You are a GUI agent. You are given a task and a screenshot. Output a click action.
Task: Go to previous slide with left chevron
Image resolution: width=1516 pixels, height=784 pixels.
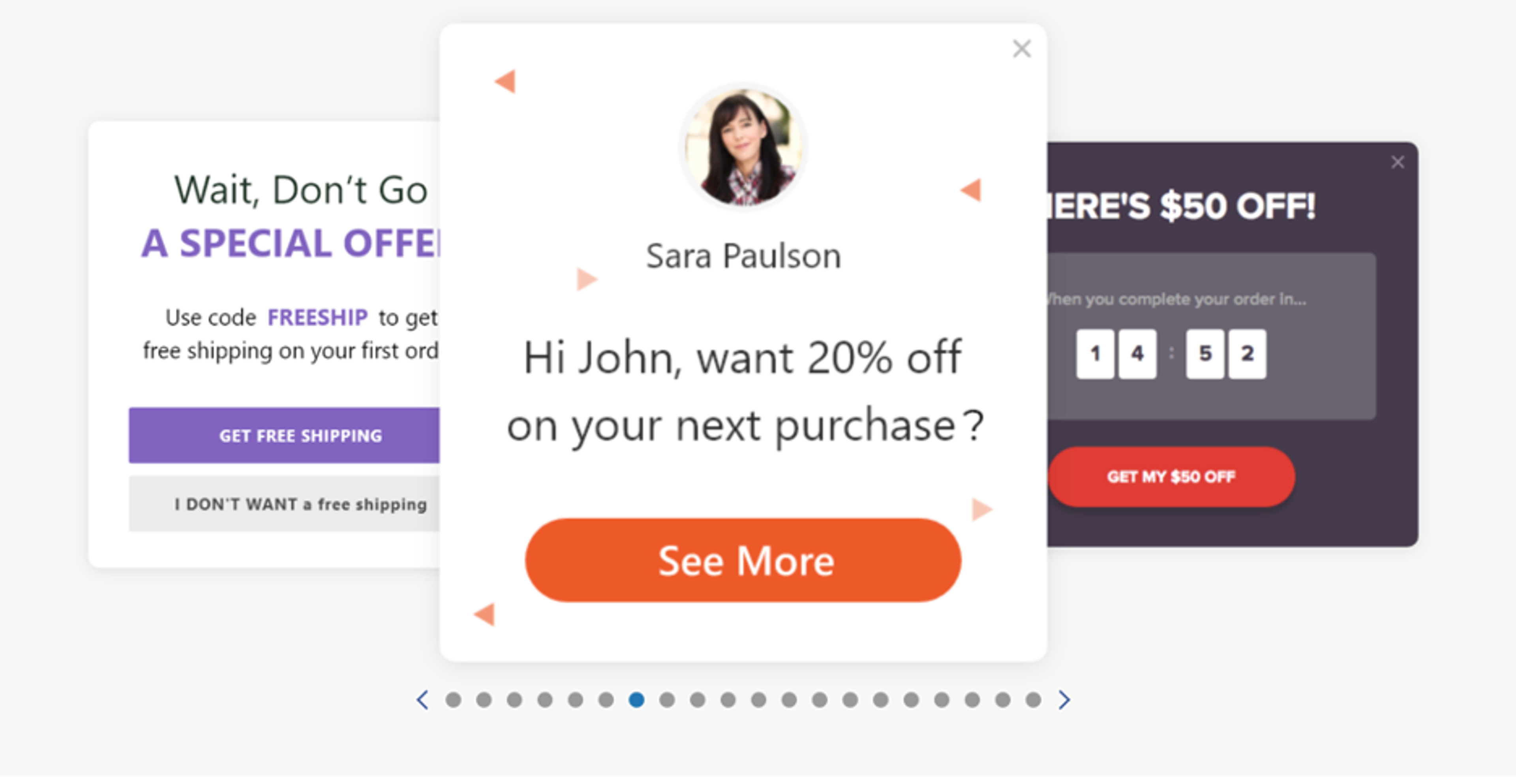click(x=422, y=699)
